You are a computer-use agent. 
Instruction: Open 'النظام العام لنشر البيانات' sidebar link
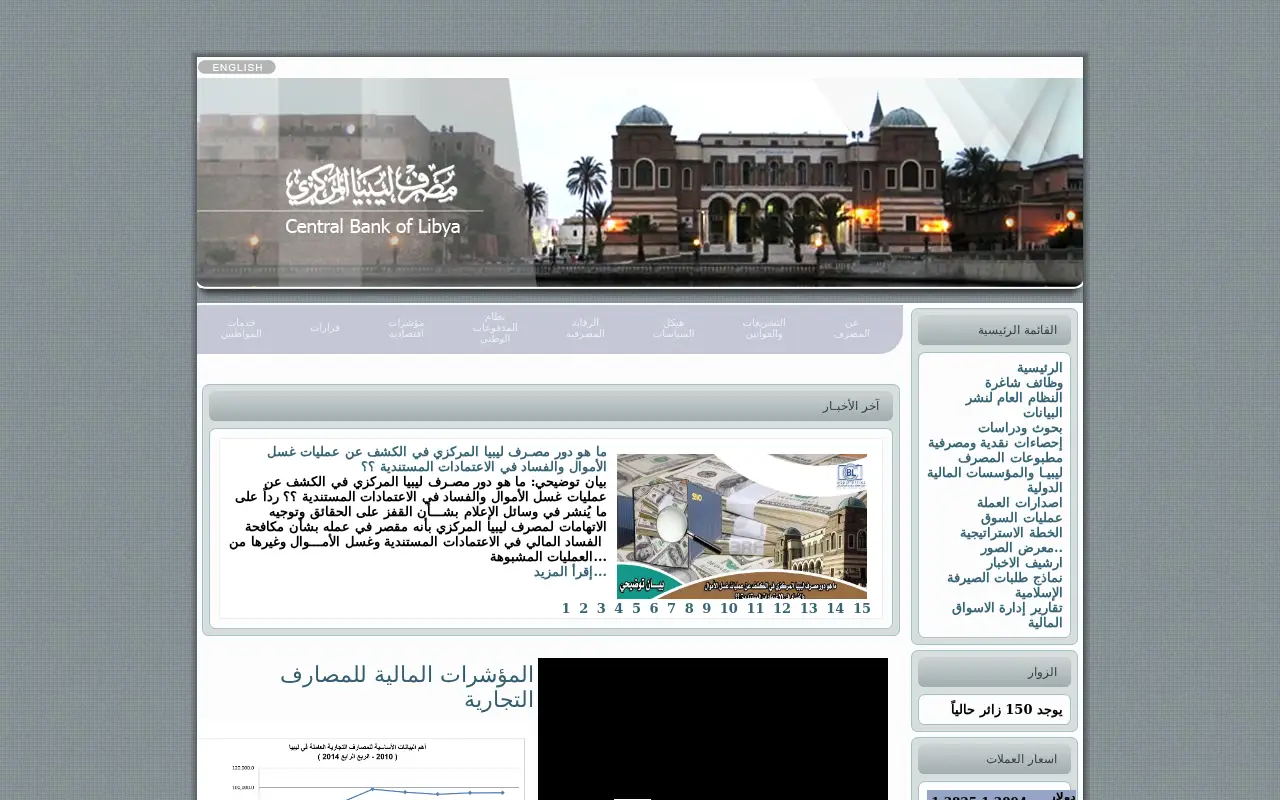tap(1014, 405)
